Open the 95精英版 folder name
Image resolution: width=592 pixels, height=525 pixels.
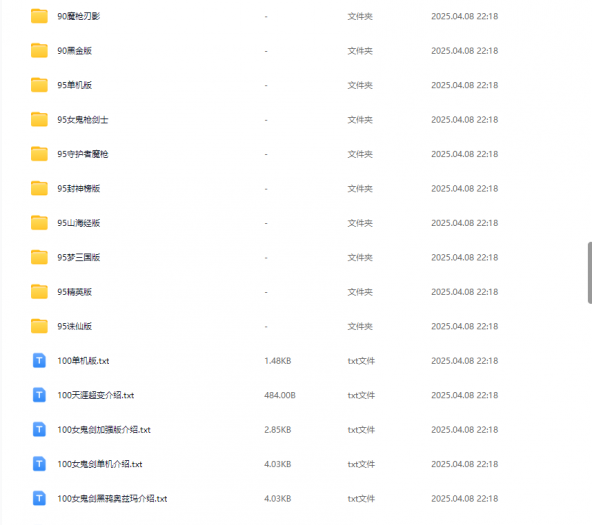74,292
